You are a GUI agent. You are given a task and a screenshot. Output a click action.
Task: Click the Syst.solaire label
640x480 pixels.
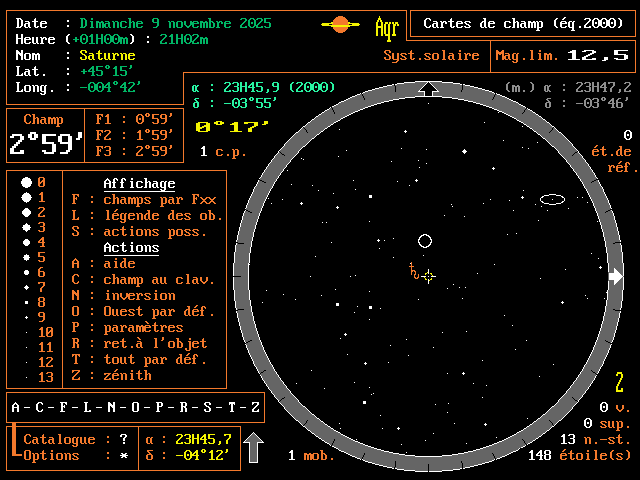click(x=431, y=56)
